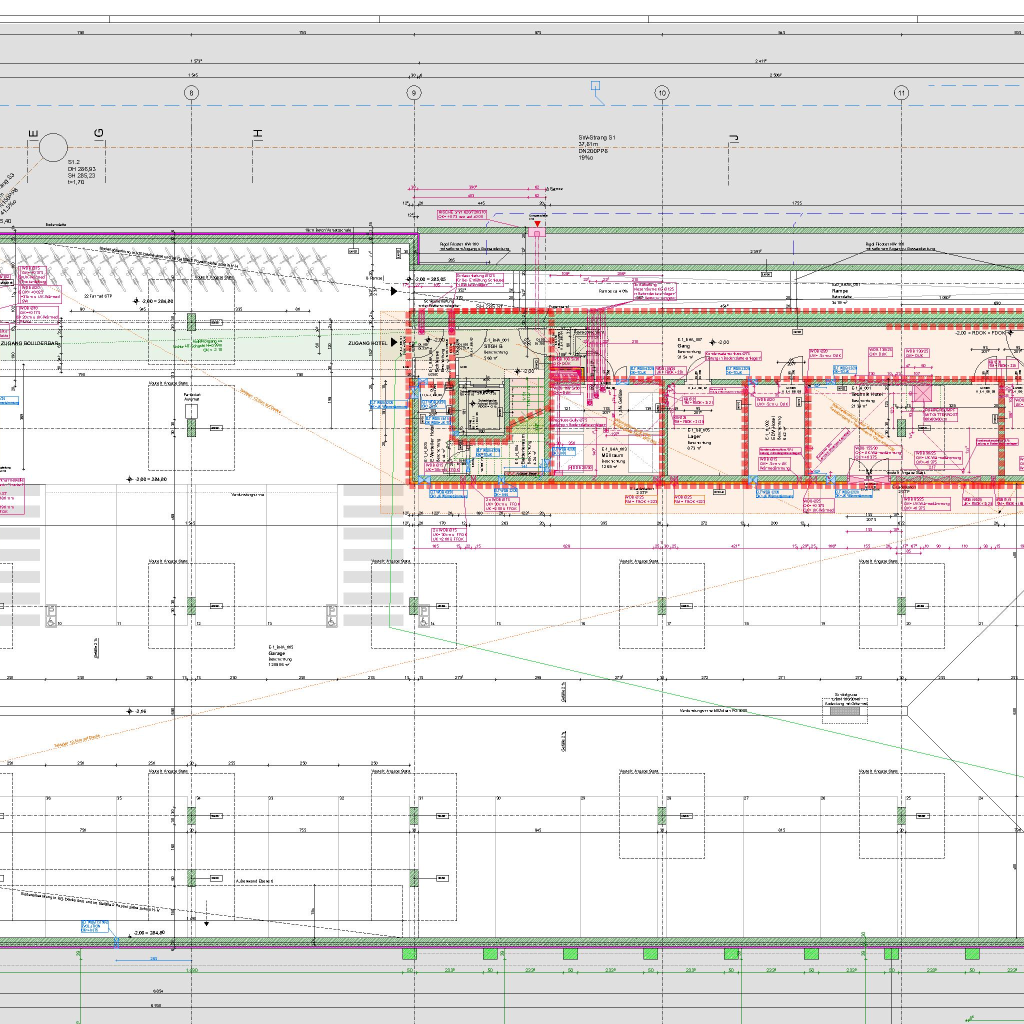Screen dimensions: 1024x1024
Task: Select the "STGH B" stairwell label
Action: pyautogui.click(x=494, y=346)
